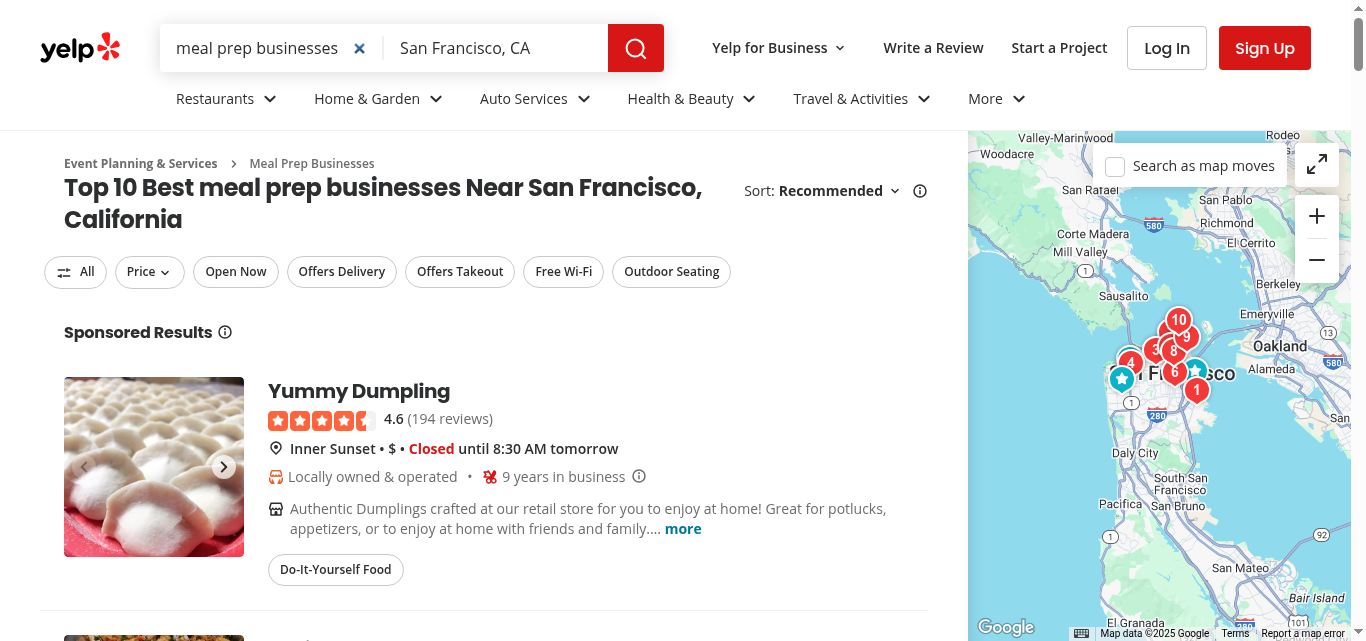Click the '4.6 (194 reviews)' rating text
Viewport: 1366px width, 641px height.
(438, 419)
